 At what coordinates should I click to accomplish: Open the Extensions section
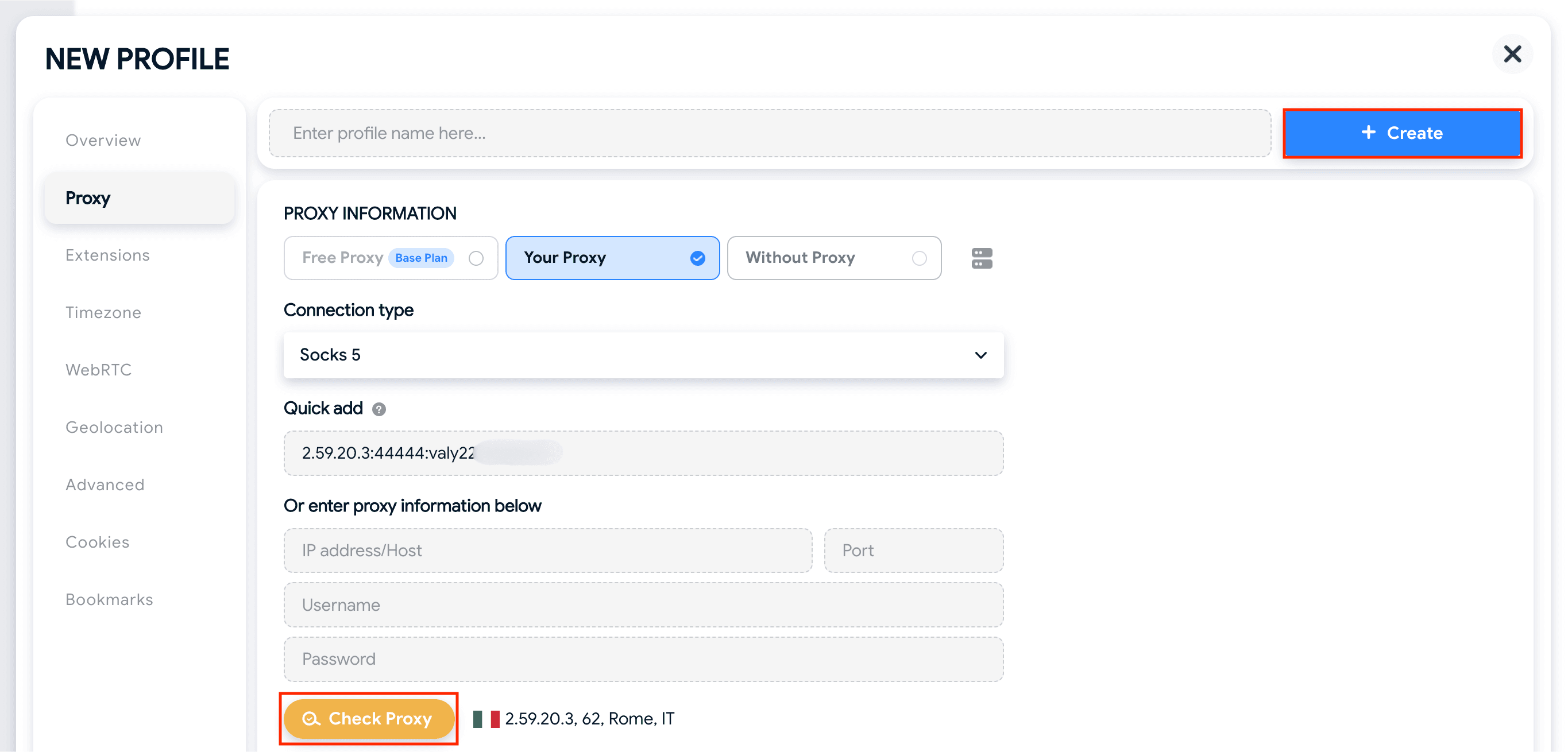pos(107,255)
